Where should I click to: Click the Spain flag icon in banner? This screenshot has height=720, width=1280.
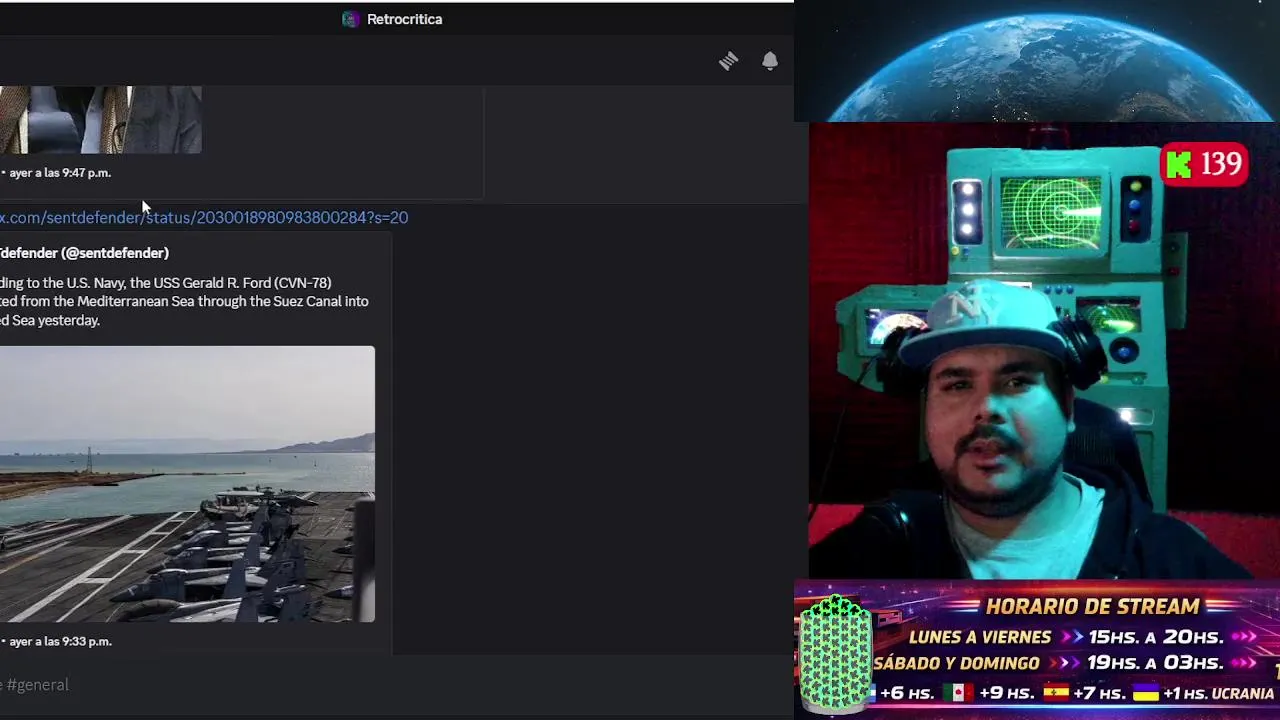(1057, 692)
